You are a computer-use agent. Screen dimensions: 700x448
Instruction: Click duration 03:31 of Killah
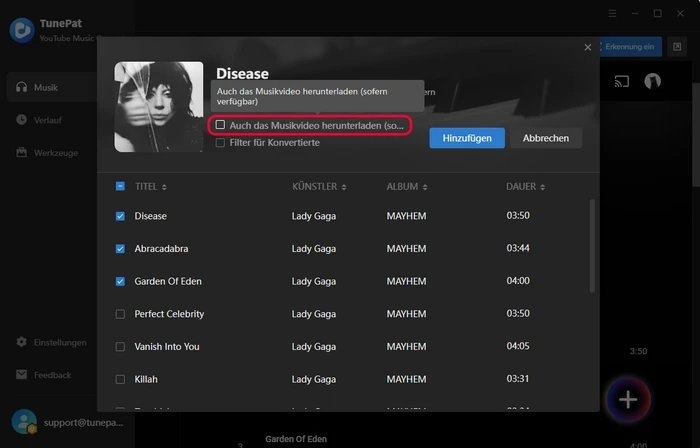pos(518,378)
